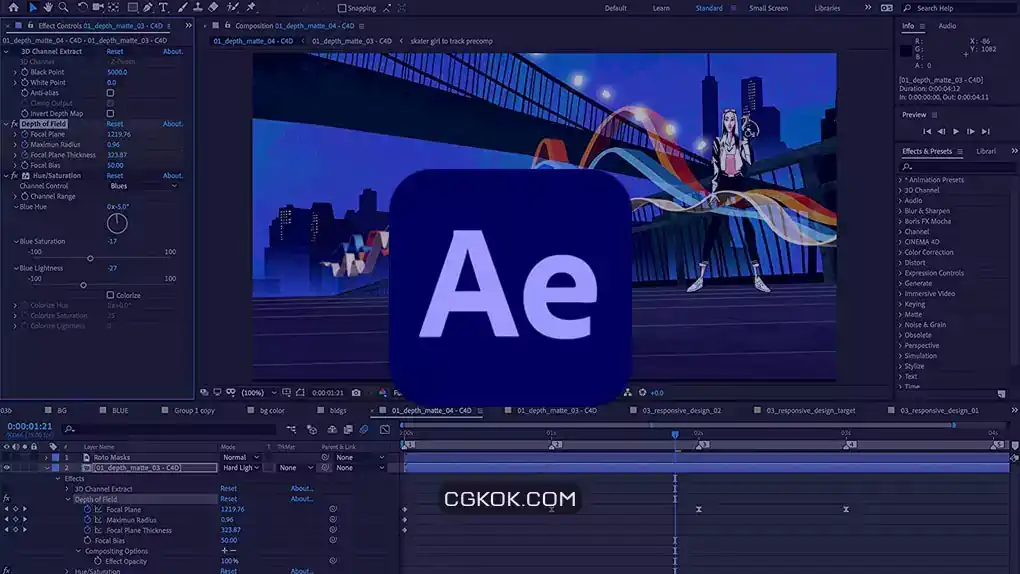Select the Type tool
This screenshot has width=1020, height=574.
click(163, 7)
